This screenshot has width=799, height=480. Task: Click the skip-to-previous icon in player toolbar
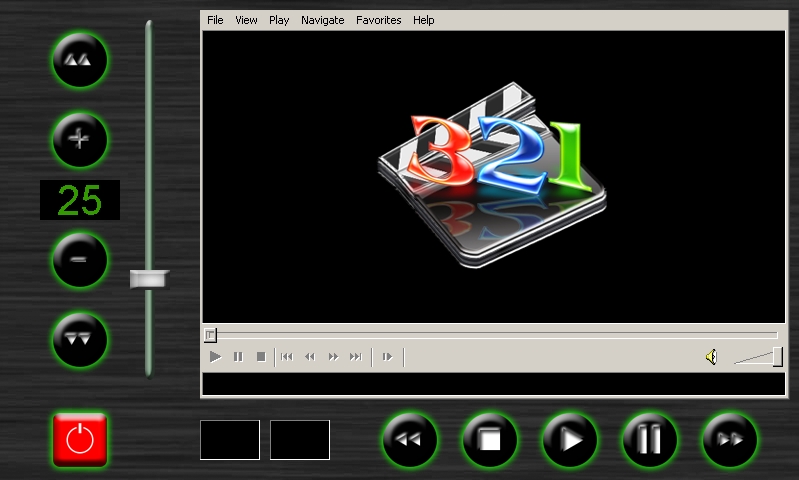[287, 357]
